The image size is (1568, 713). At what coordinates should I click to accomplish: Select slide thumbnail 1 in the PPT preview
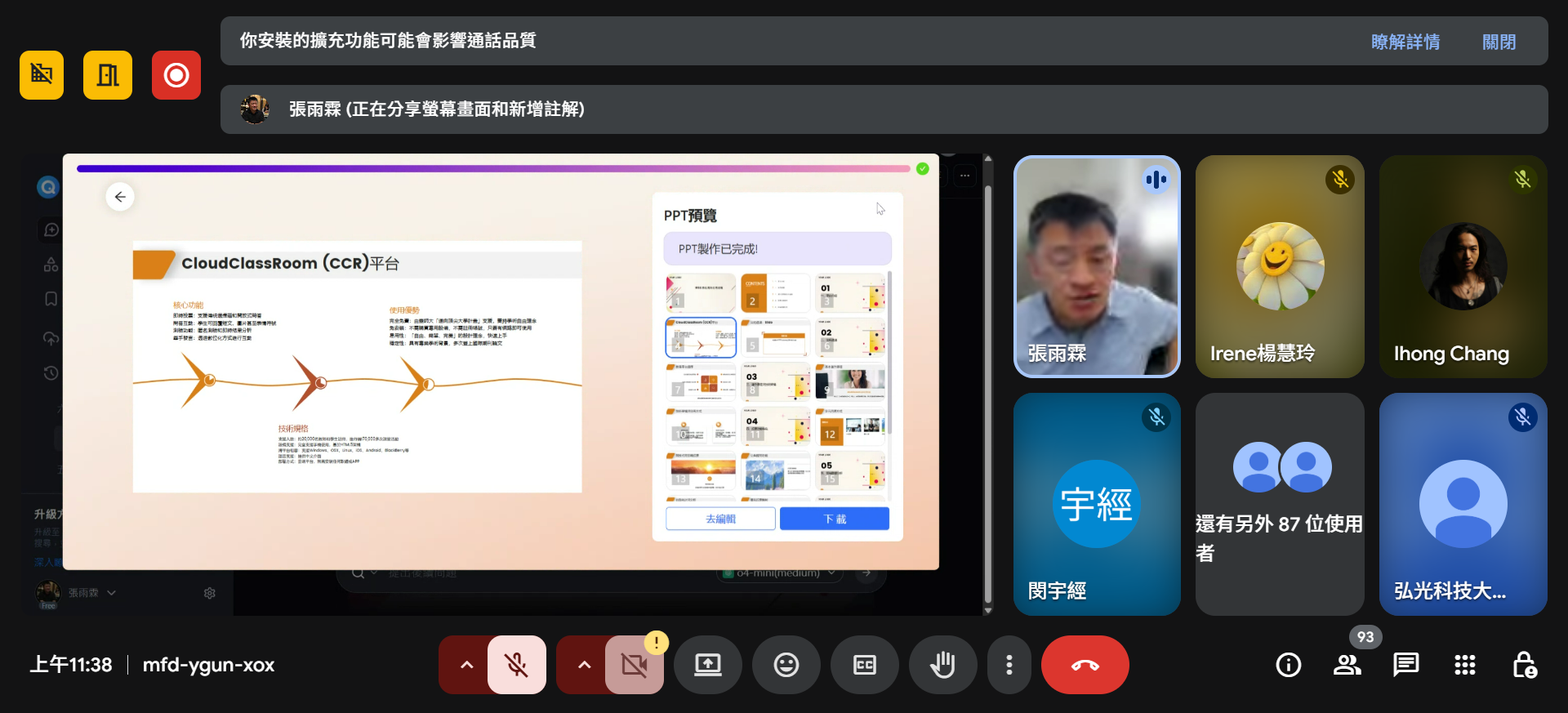(701, 293)
